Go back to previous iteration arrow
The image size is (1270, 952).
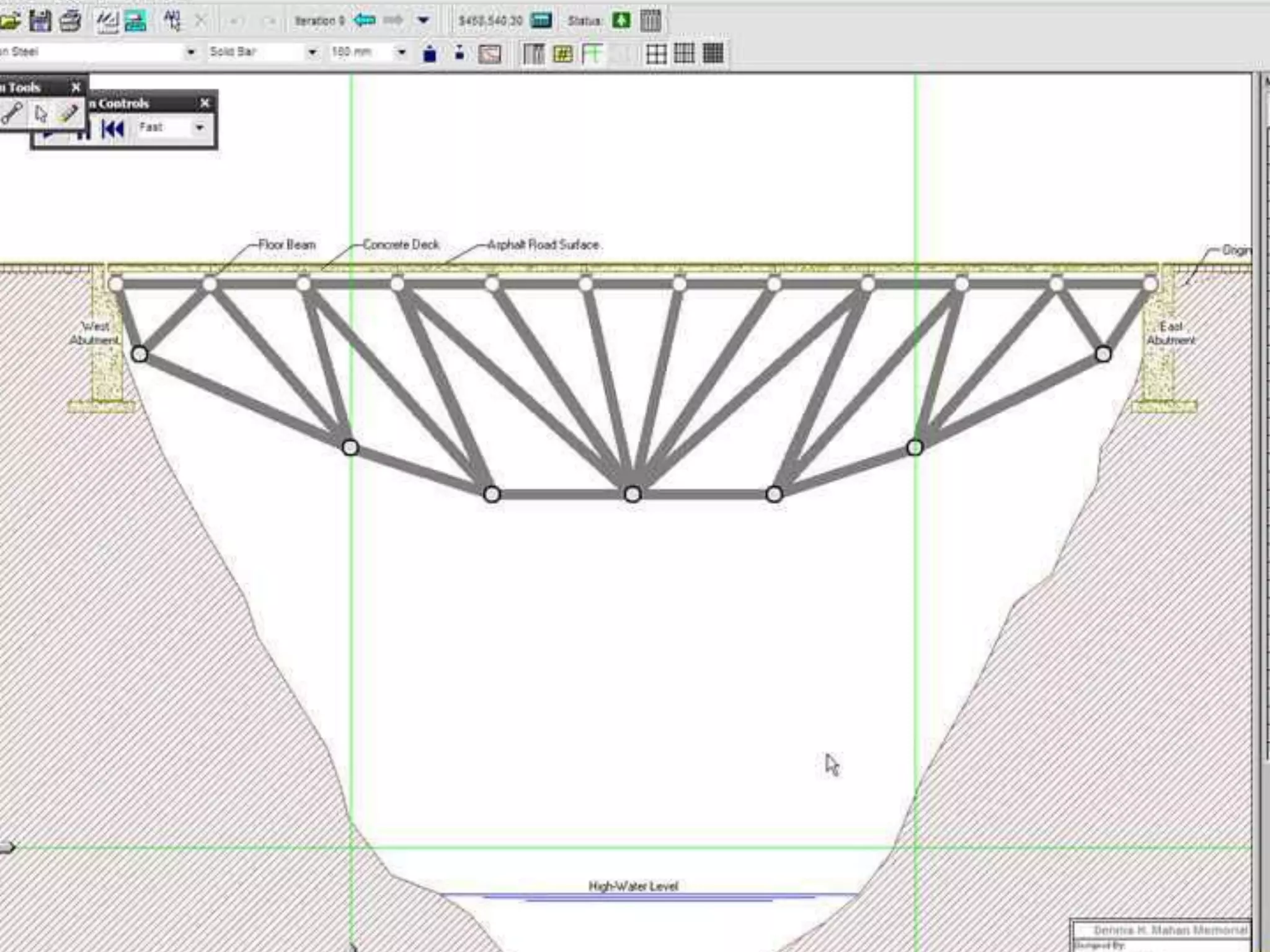click(364, 20)
